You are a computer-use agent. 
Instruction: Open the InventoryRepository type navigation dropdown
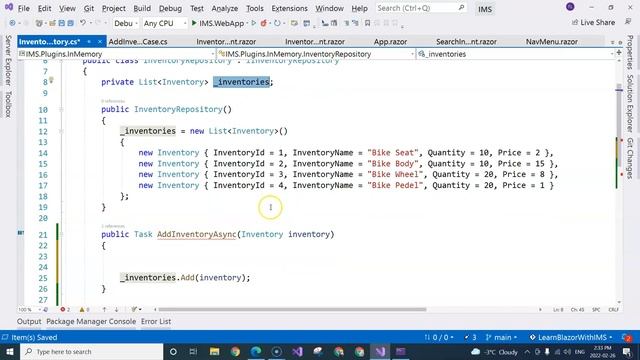(x=316, y=54)
